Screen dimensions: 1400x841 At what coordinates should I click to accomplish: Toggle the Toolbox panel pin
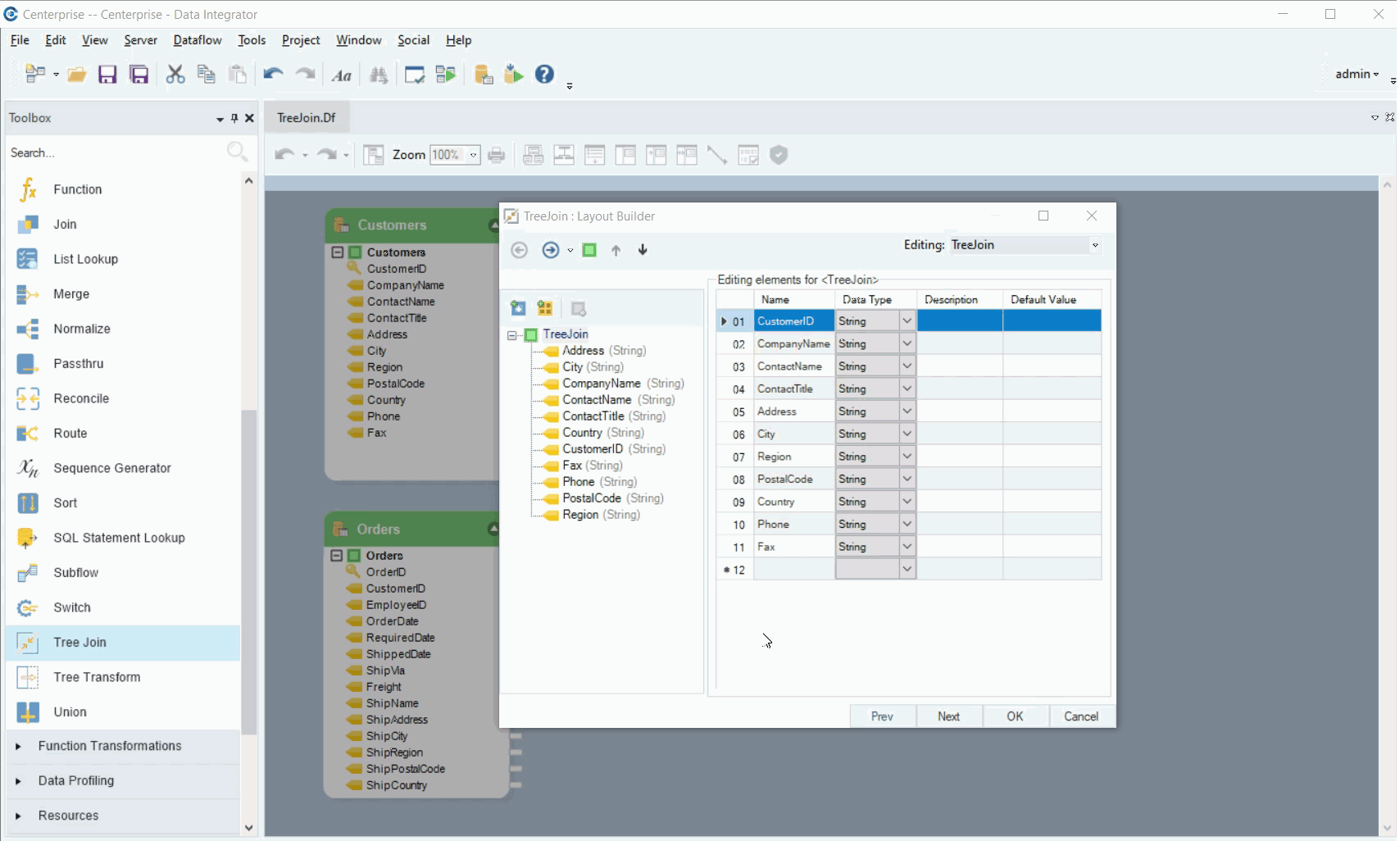click(234, 118)
